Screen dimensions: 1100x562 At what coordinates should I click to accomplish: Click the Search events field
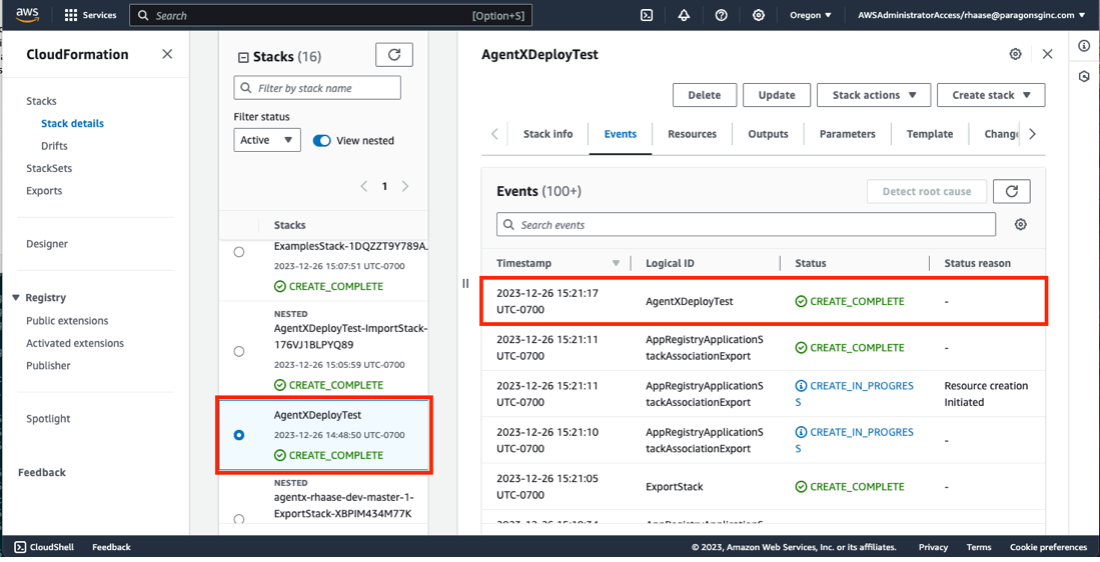point(746,225)
